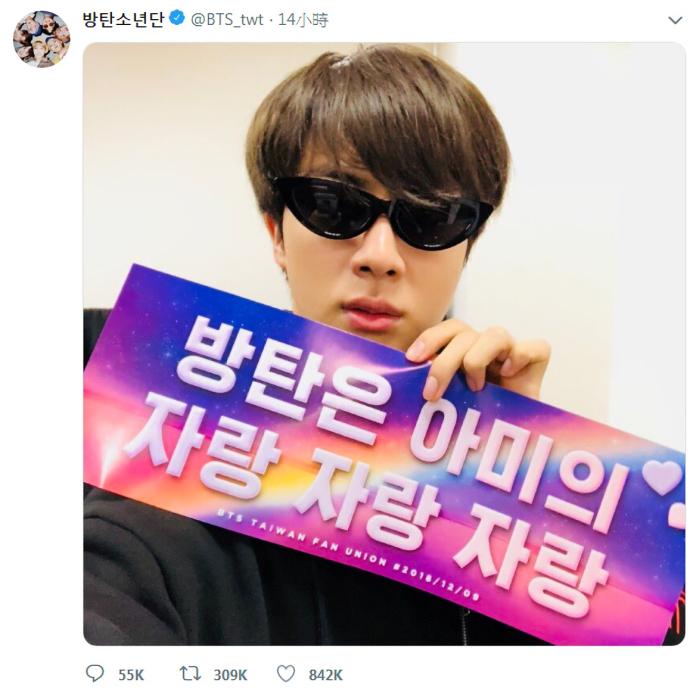Visit the @BTS_twt handle
The height and width of the screenshot is (691, 696).
tap(227, 20)
